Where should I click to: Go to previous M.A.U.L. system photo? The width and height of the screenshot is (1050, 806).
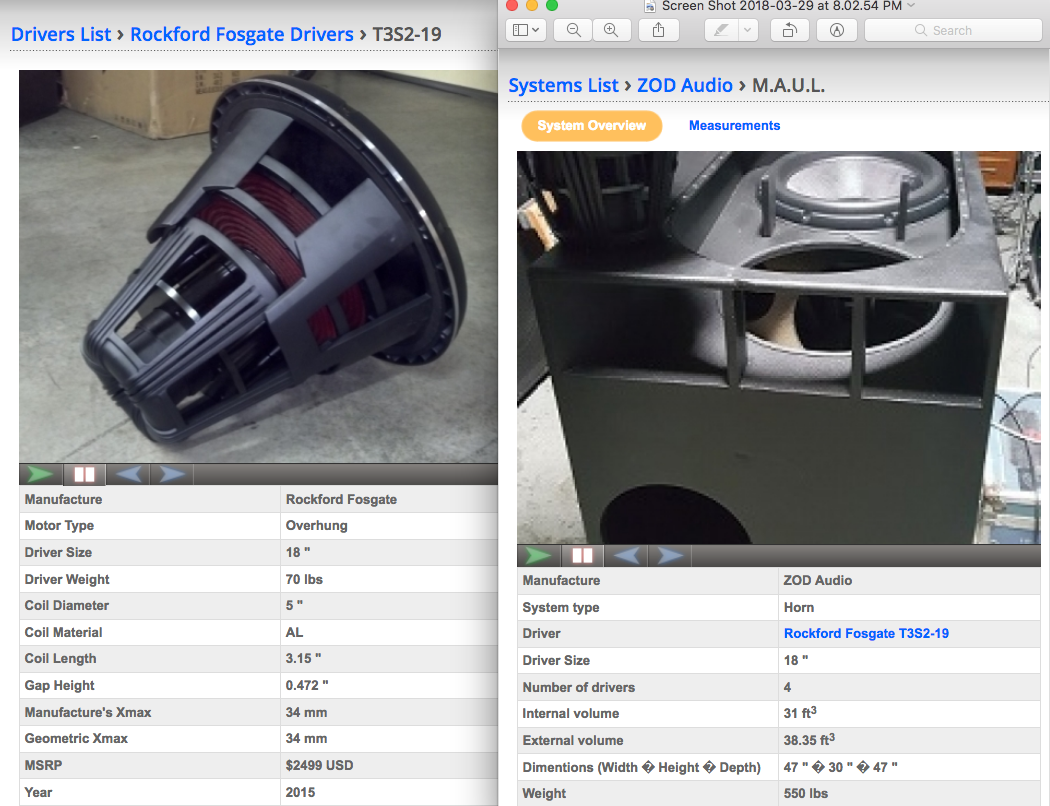(x=626, y=556)
